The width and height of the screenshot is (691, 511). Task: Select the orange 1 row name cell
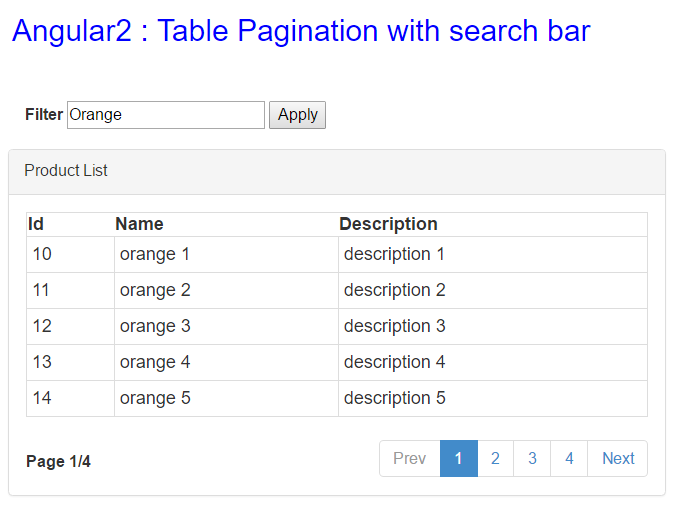(x=227, y=255)
